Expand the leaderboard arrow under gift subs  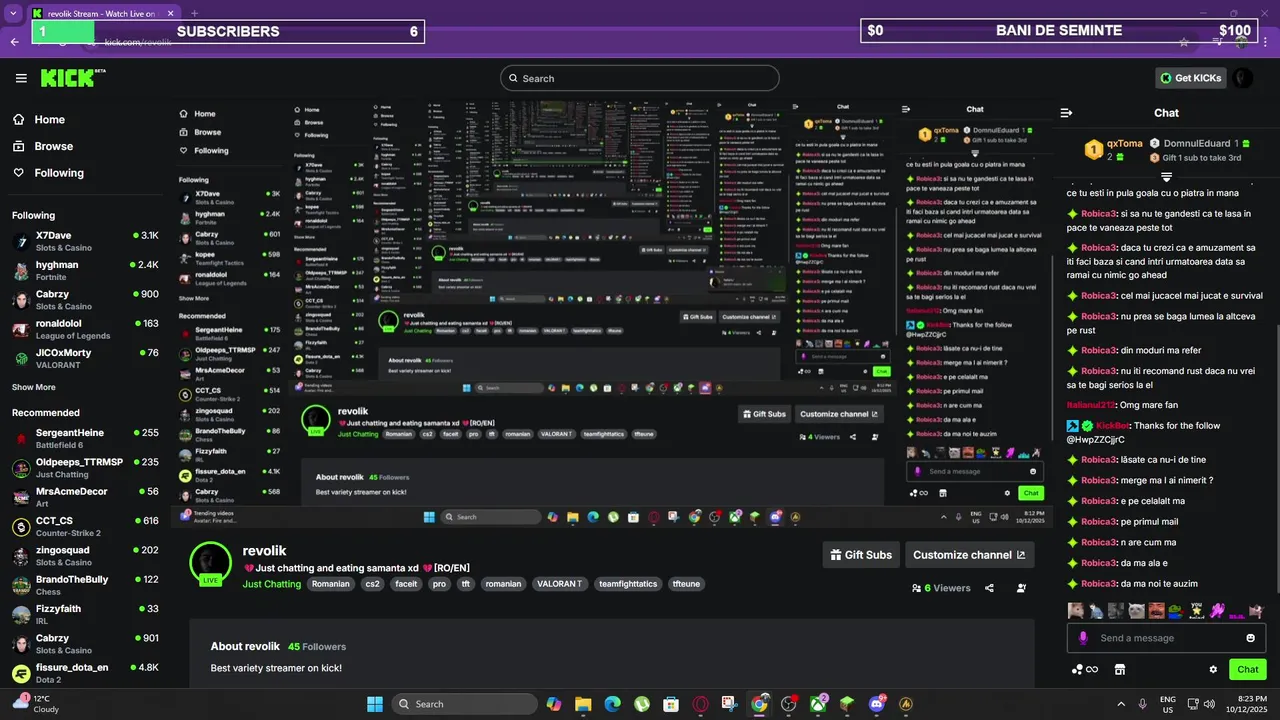(x=1166, y=176)
